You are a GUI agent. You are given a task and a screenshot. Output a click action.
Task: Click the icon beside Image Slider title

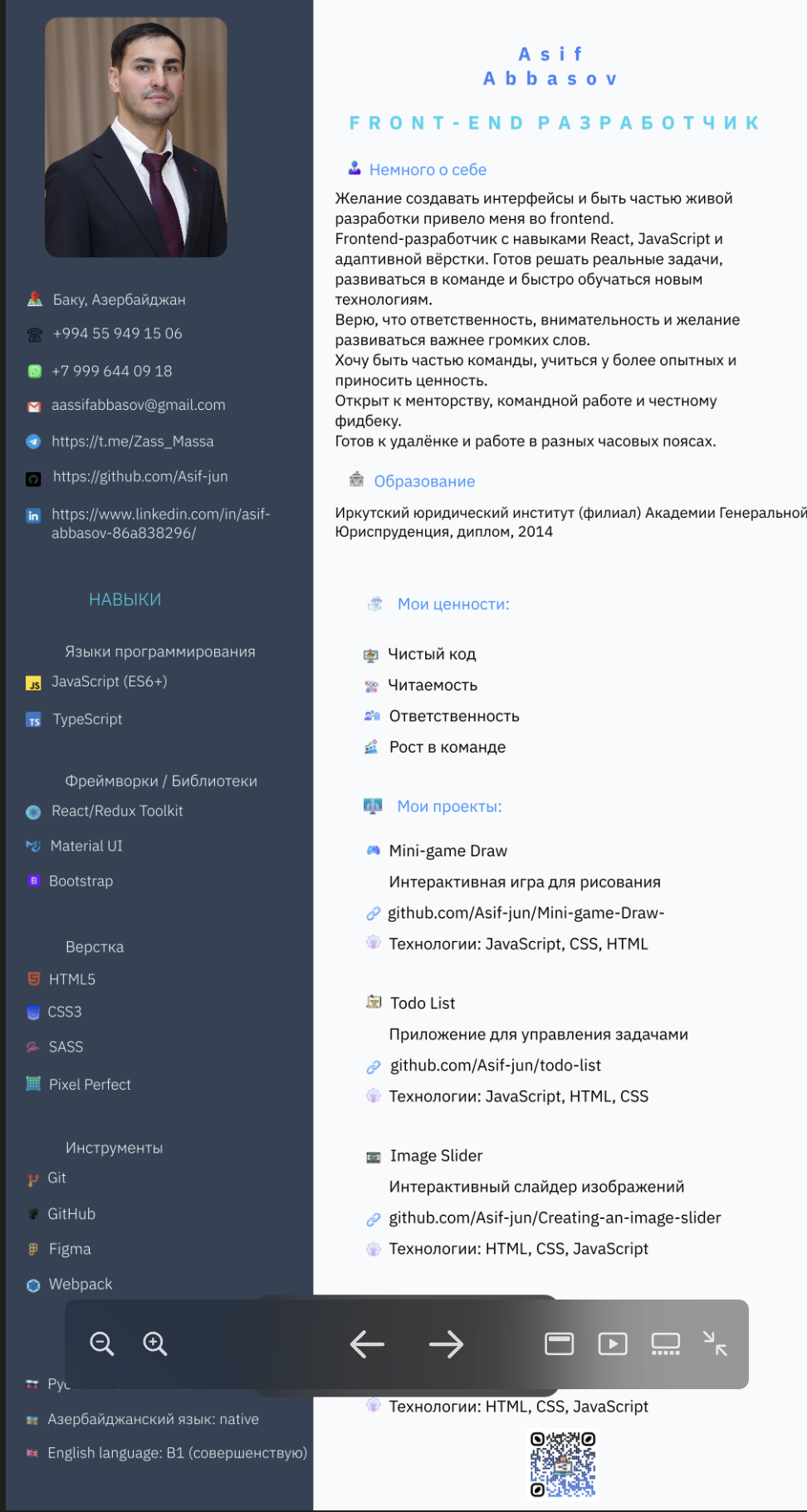(x=374, y=1157)
